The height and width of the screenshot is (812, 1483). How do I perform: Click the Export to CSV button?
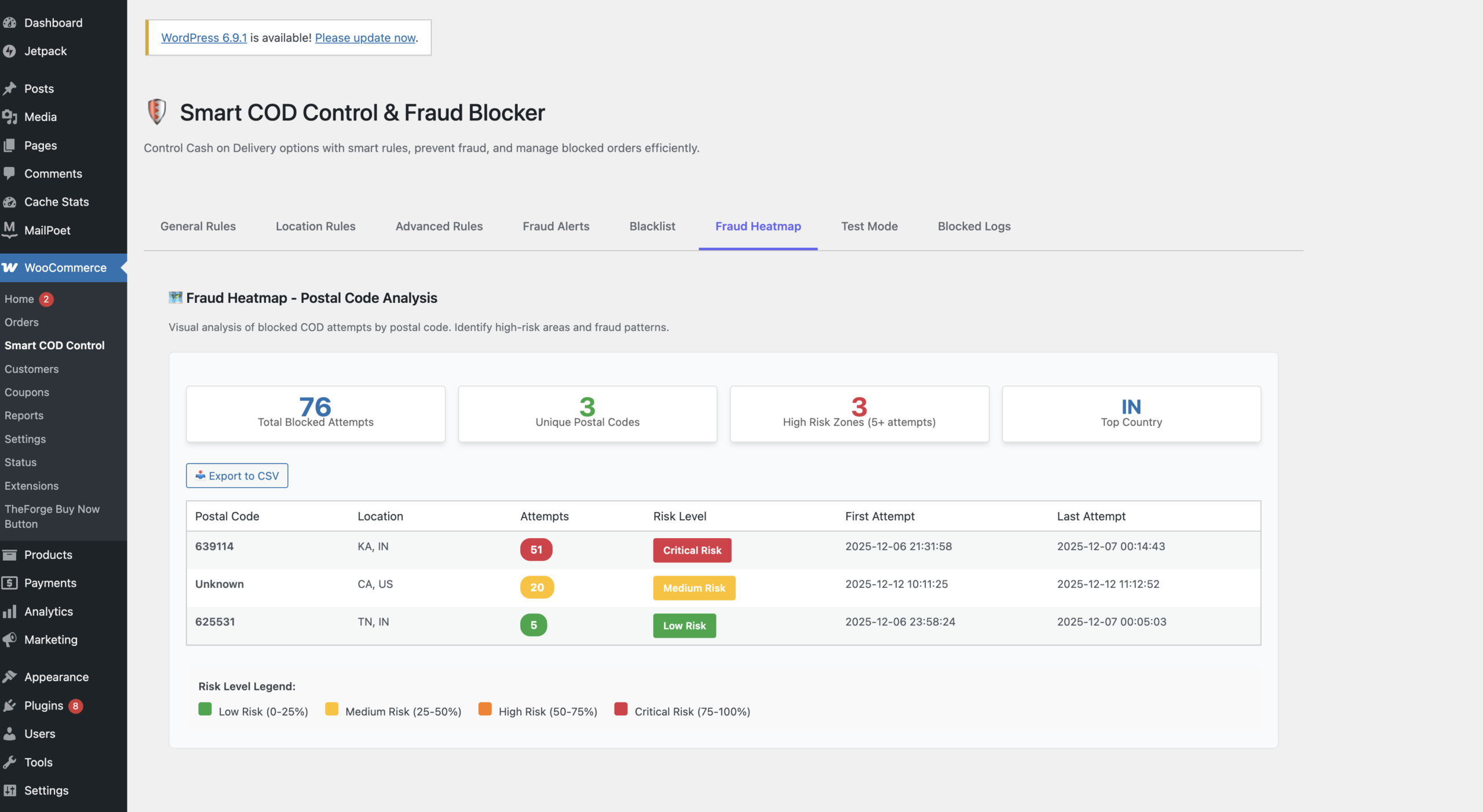236,476
